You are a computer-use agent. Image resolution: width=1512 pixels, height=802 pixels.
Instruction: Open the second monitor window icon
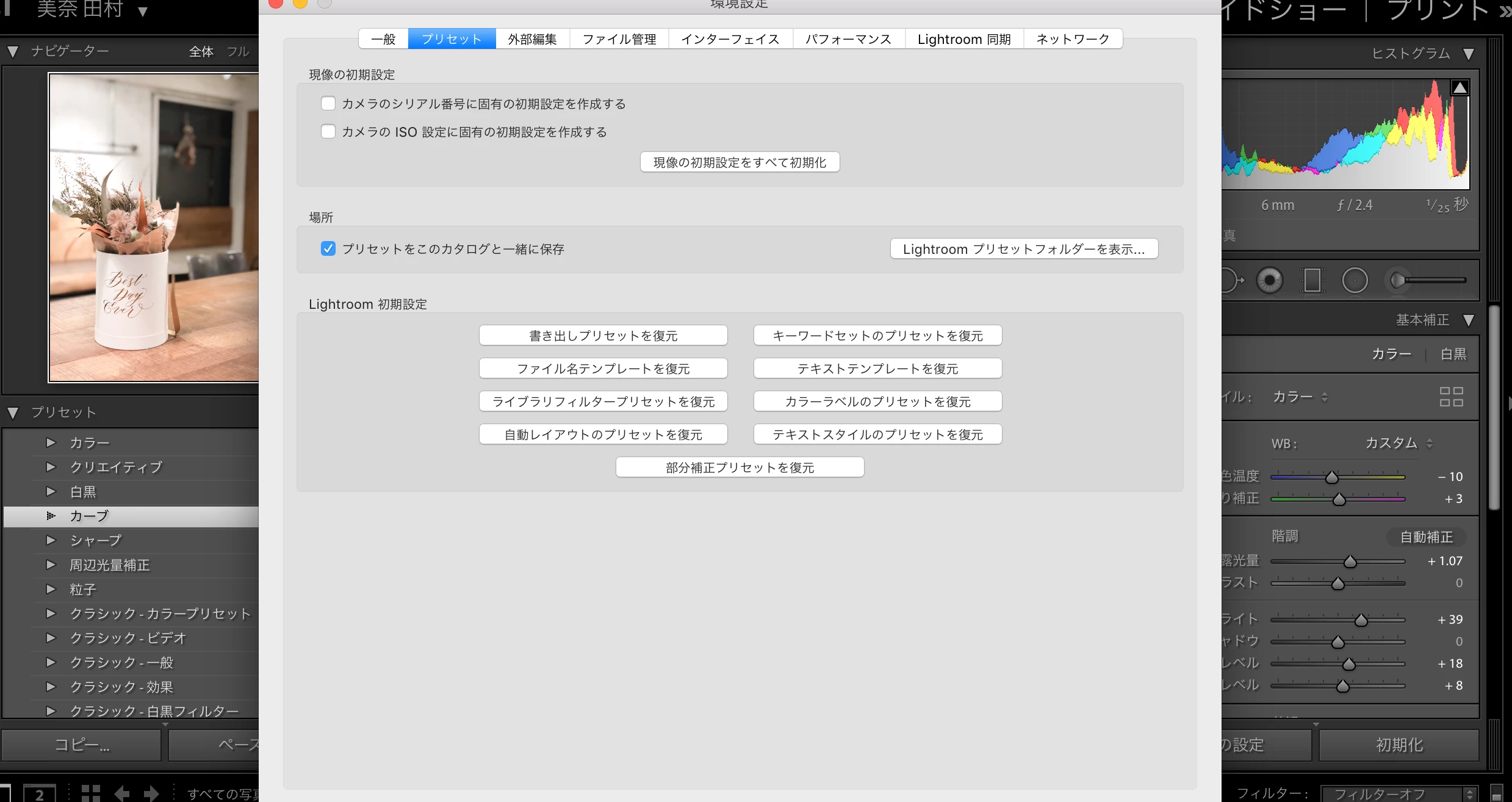point(40,793)
